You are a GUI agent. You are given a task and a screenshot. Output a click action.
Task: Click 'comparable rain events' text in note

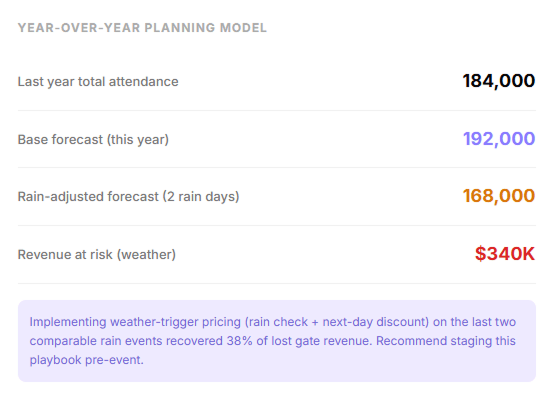[96, 341]
